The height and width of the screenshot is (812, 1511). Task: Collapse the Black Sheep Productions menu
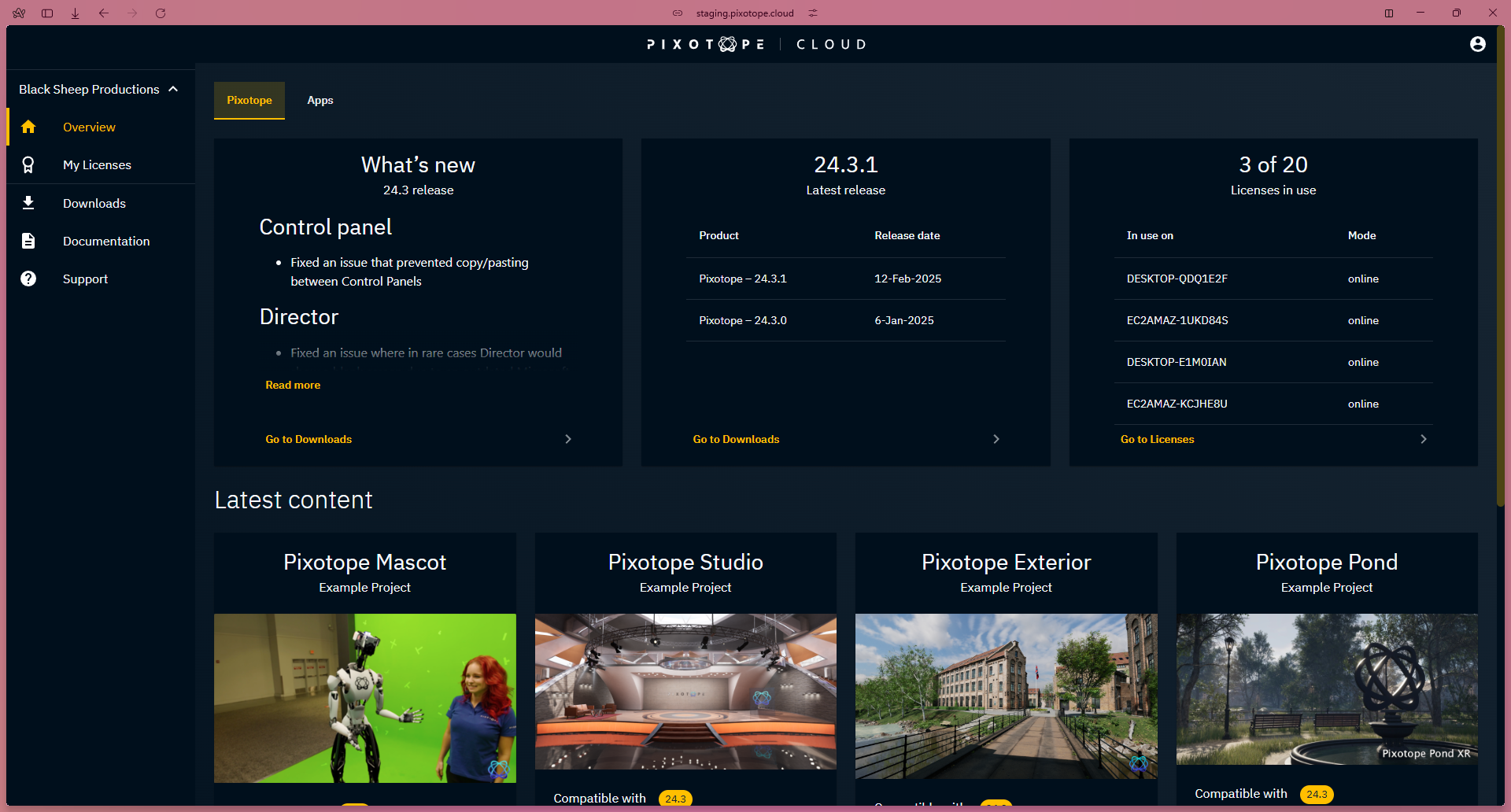pos(173,89)
